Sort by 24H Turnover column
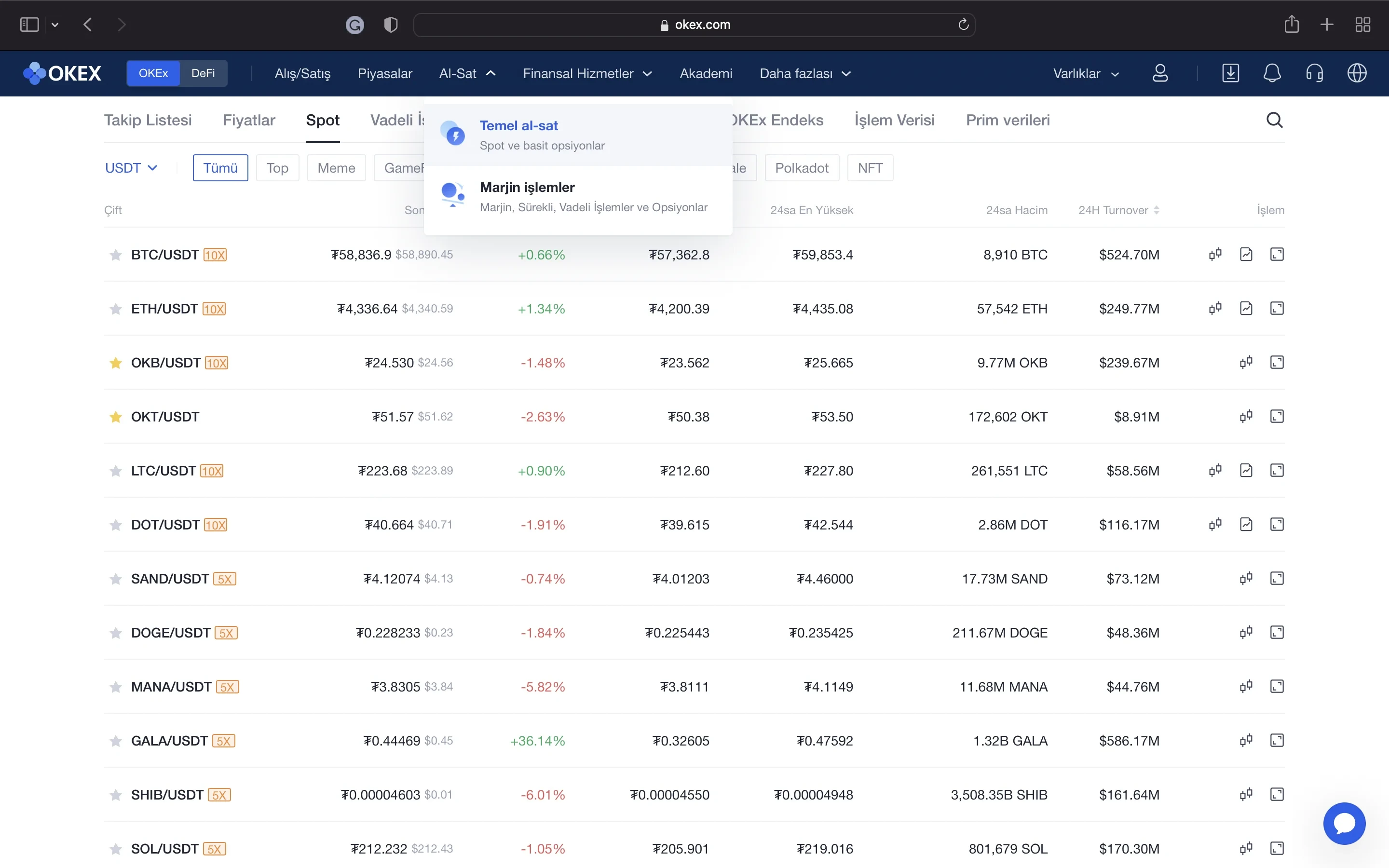The height and width of the screenshot is (868, 1389). pyautogui.click(x=1118, y=210)
